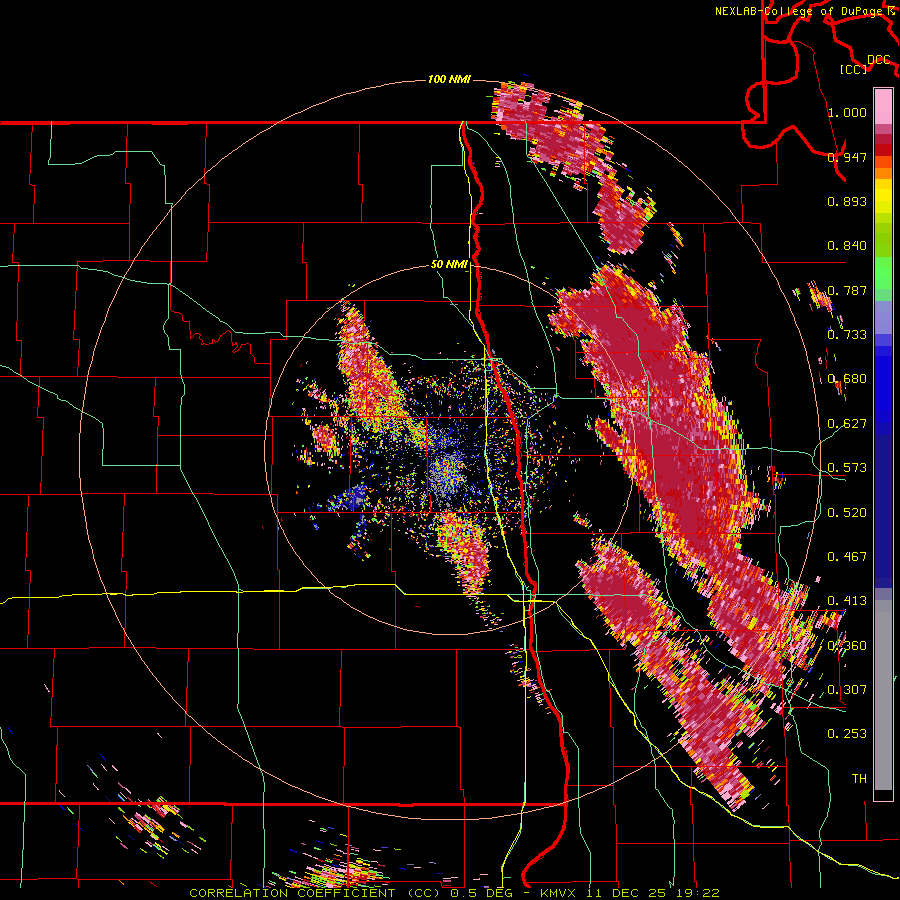
Task: Click the [CC] product label
Action: pos(854,69)
